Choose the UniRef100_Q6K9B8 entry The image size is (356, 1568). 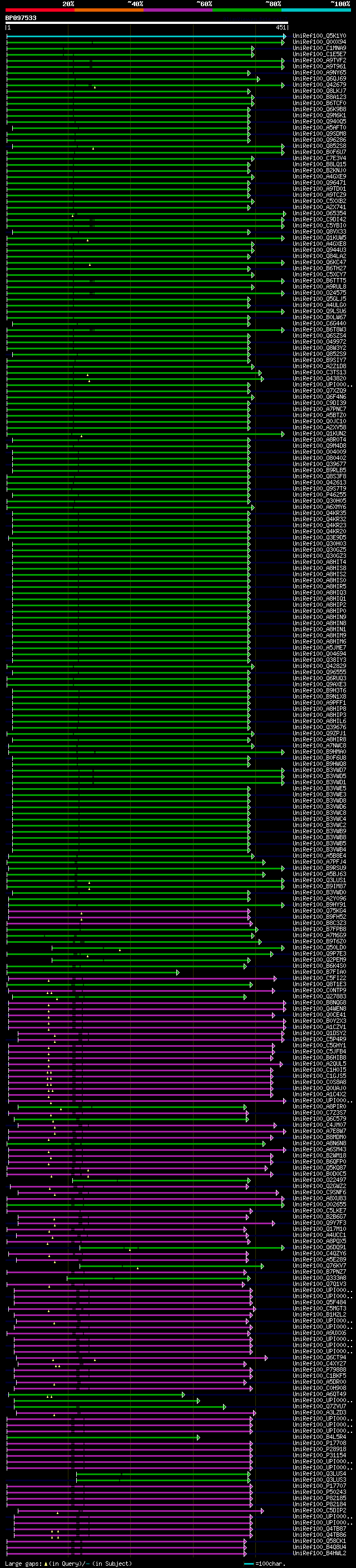pyautogui.click(x=319, y=109)
